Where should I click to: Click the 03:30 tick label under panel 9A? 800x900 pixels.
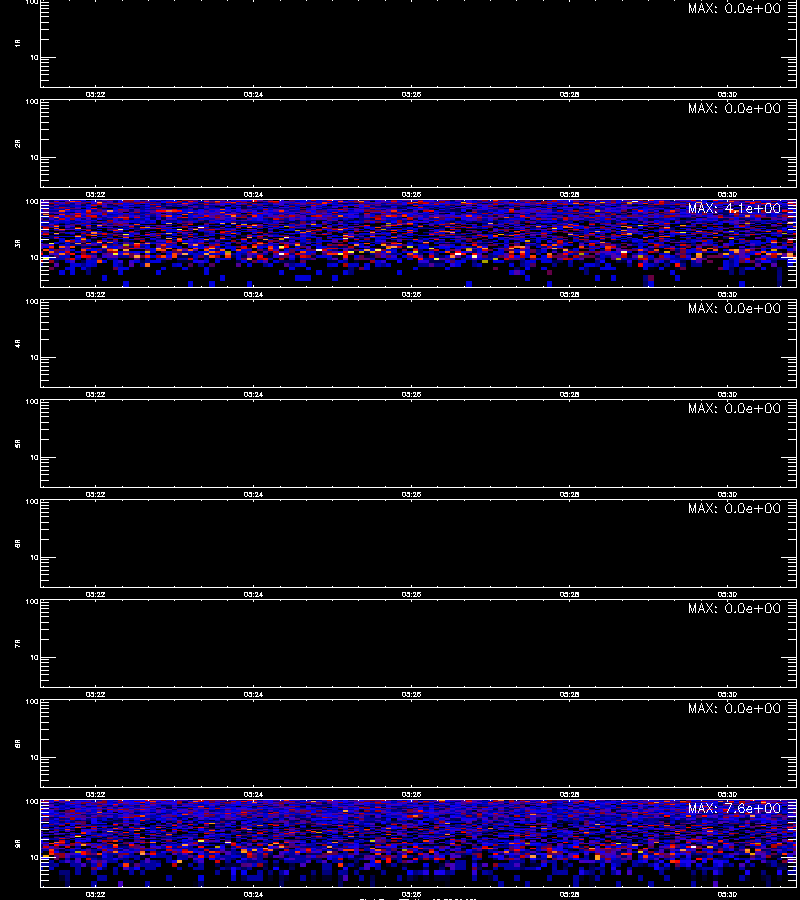pos(727,894)
